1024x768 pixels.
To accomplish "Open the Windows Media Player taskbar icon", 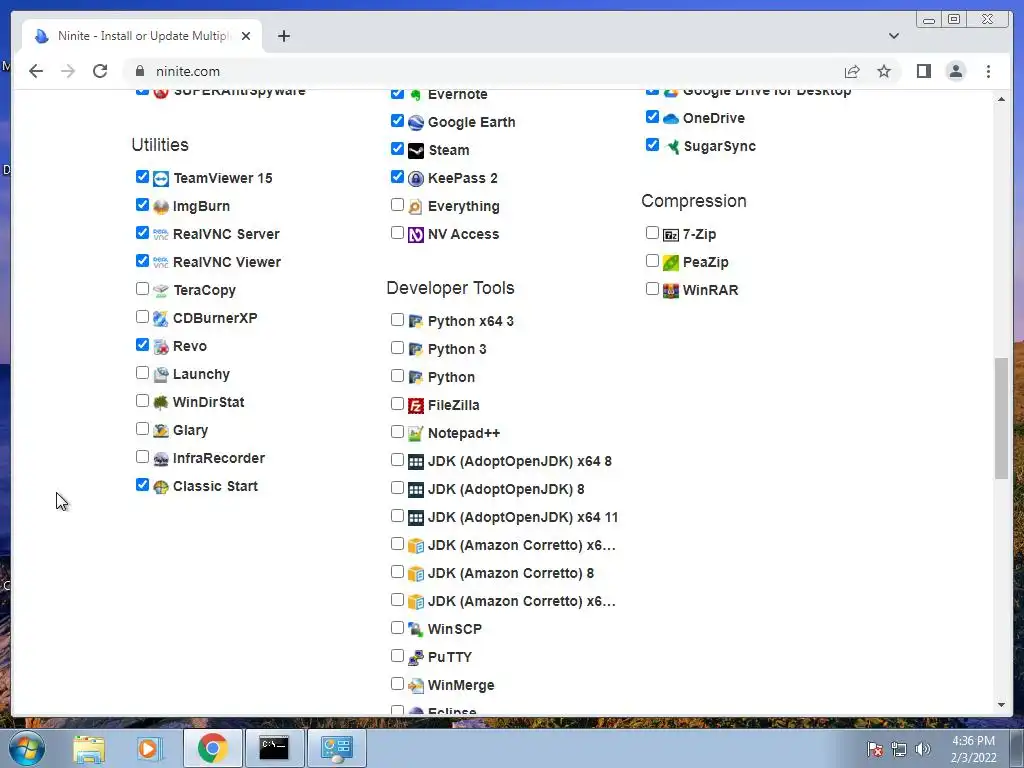I will pyautogui.click(x=148, y=748).
